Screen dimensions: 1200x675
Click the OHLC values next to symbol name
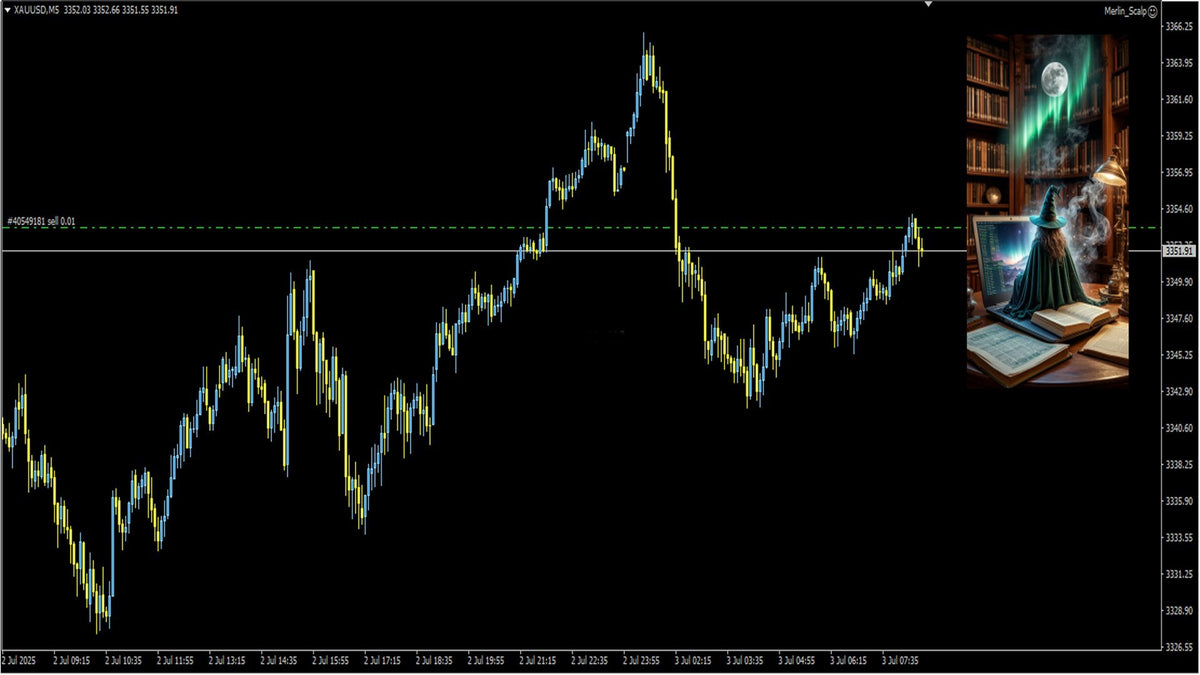121,10
